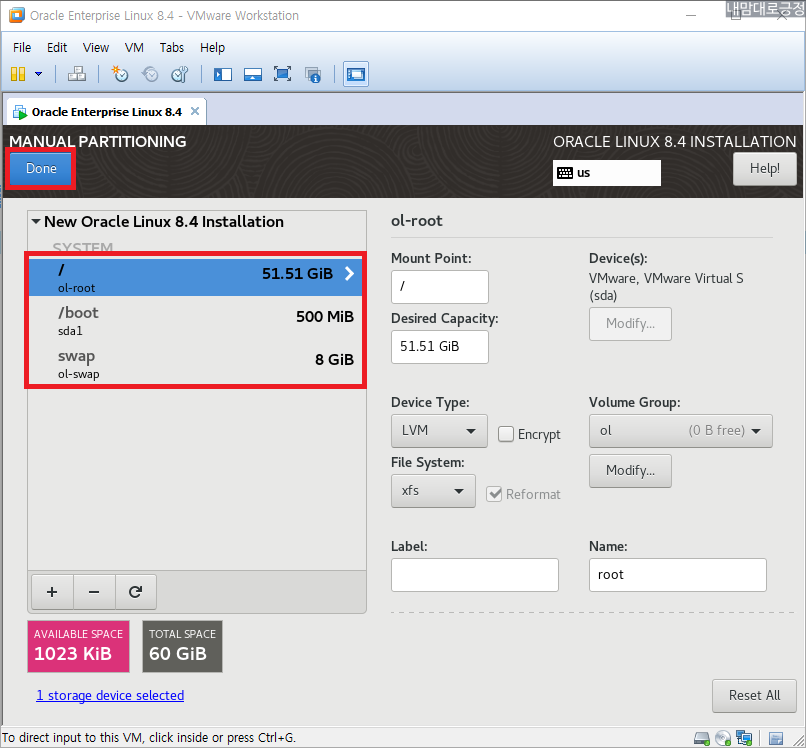Remove selected mount point with minus button

94,592
